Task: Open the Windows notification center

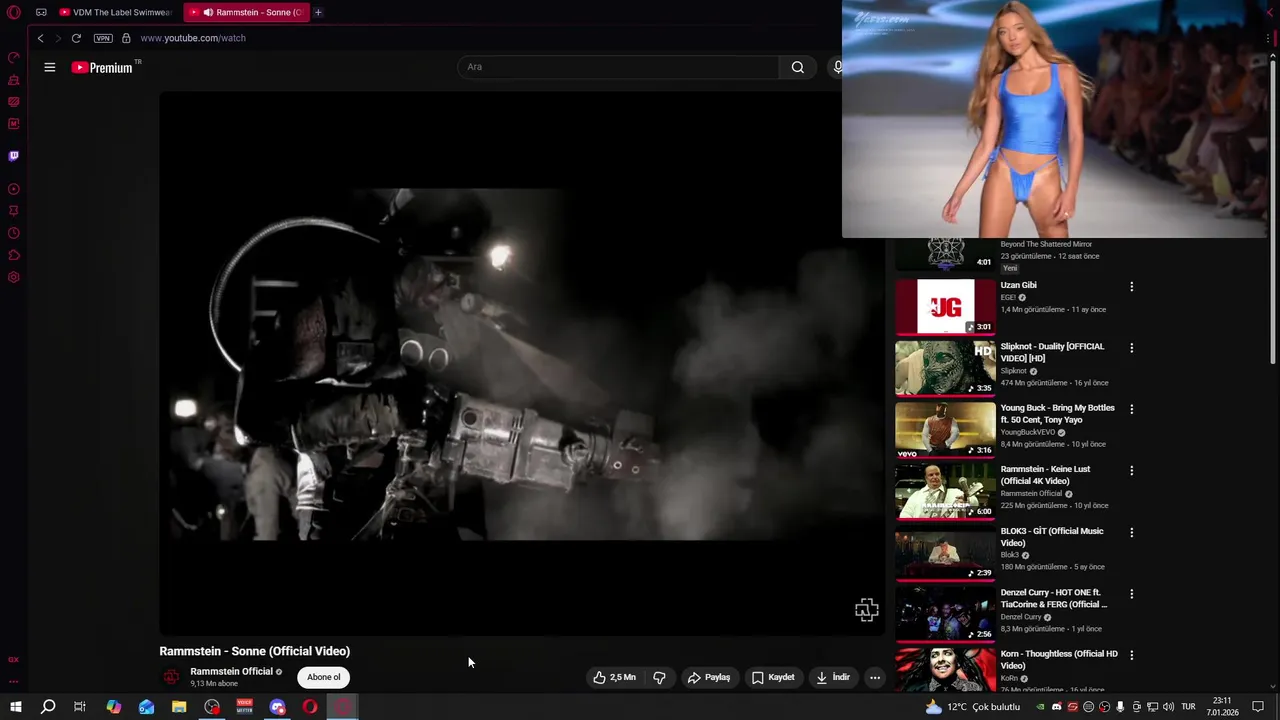Action: pos(1258,707)
